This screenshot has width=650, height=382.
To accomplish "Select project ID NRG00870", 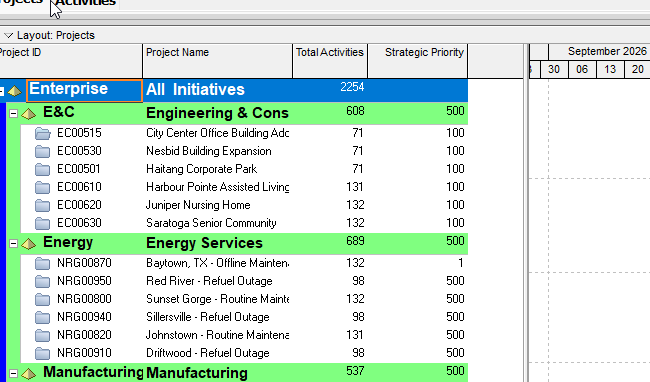I will point(84,263).
